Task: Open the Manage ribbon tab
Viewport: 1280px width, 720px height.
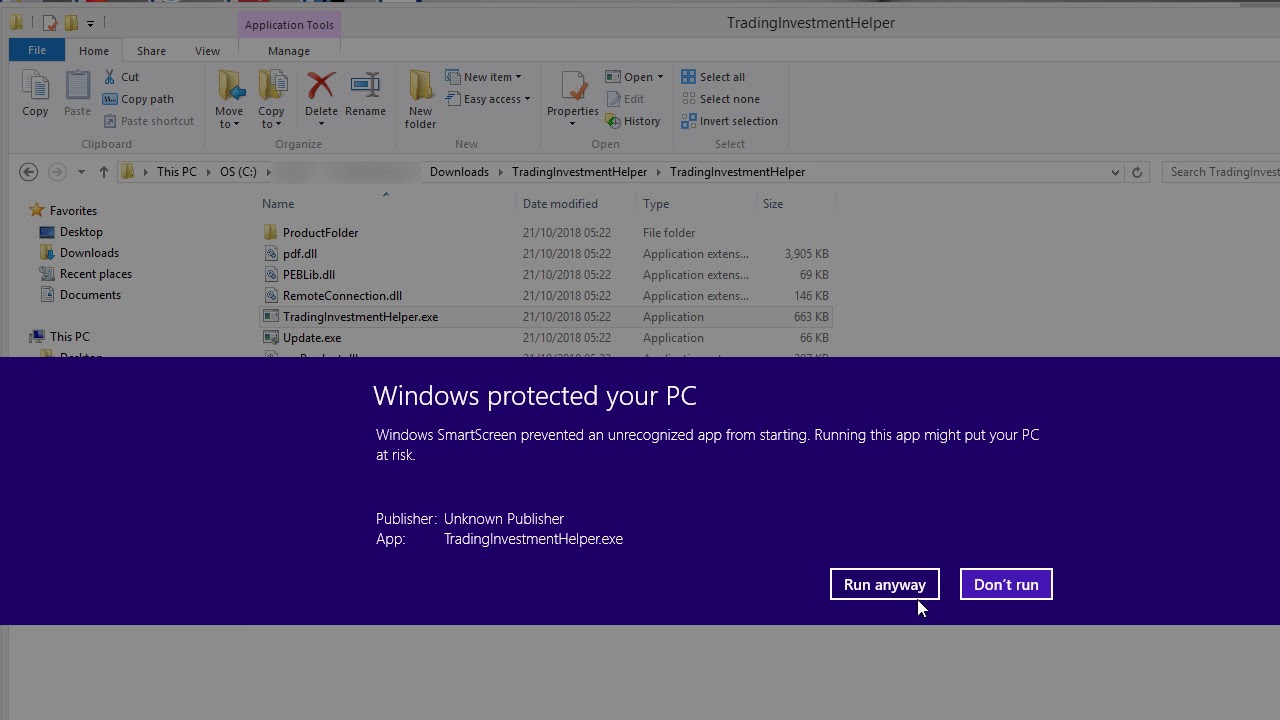Action: pyautogui.click(x=289, y=51)
